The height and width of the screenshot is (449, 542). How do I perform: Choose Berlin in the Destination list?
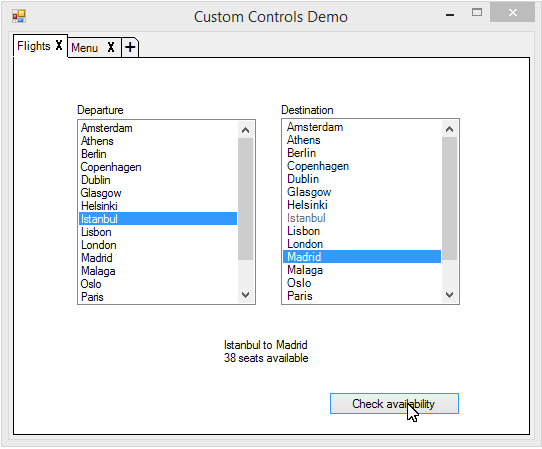click(362, 153)
